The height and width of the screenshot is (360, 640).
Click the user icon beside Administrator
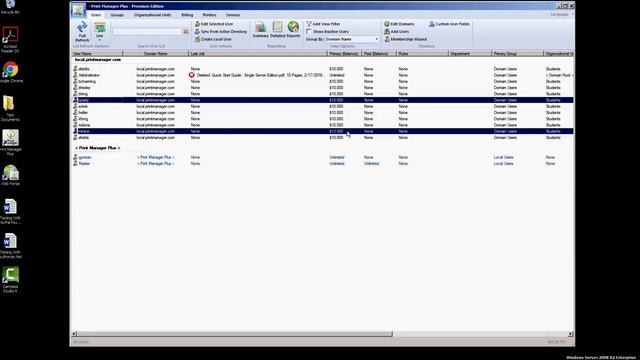click(75, 75)
